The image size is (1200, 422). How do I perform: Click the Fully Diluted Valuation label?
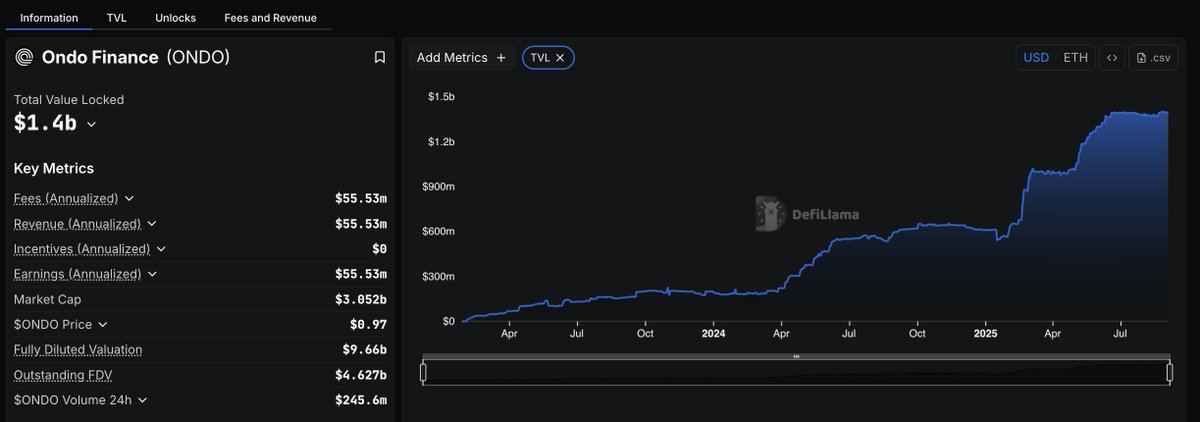click(x=78, y=350)
